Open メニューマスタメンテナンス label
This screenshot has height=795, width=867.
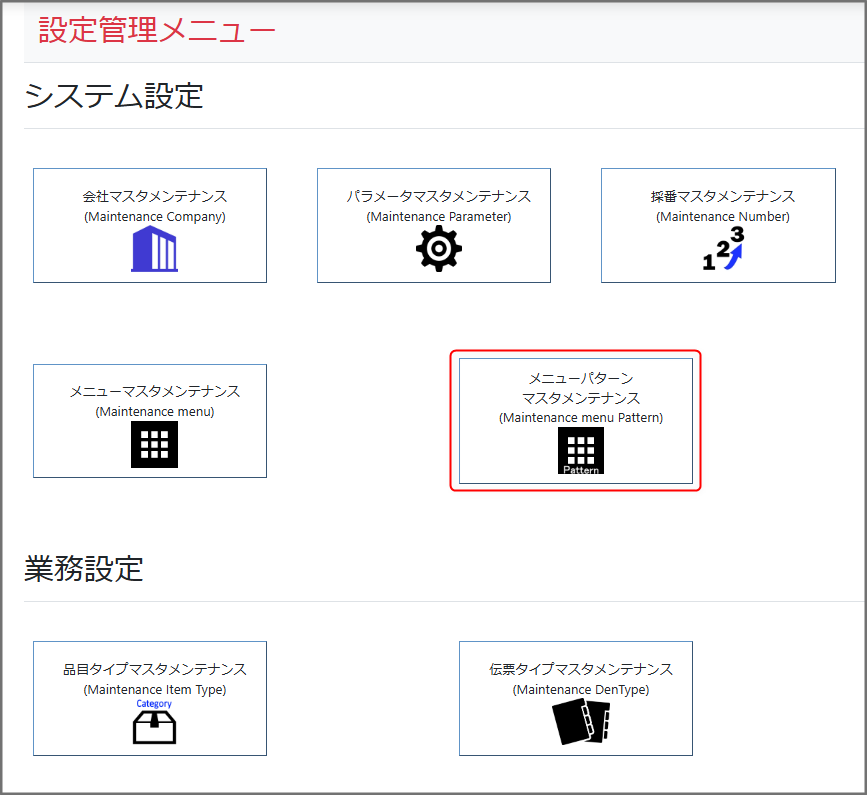point(154,392)
